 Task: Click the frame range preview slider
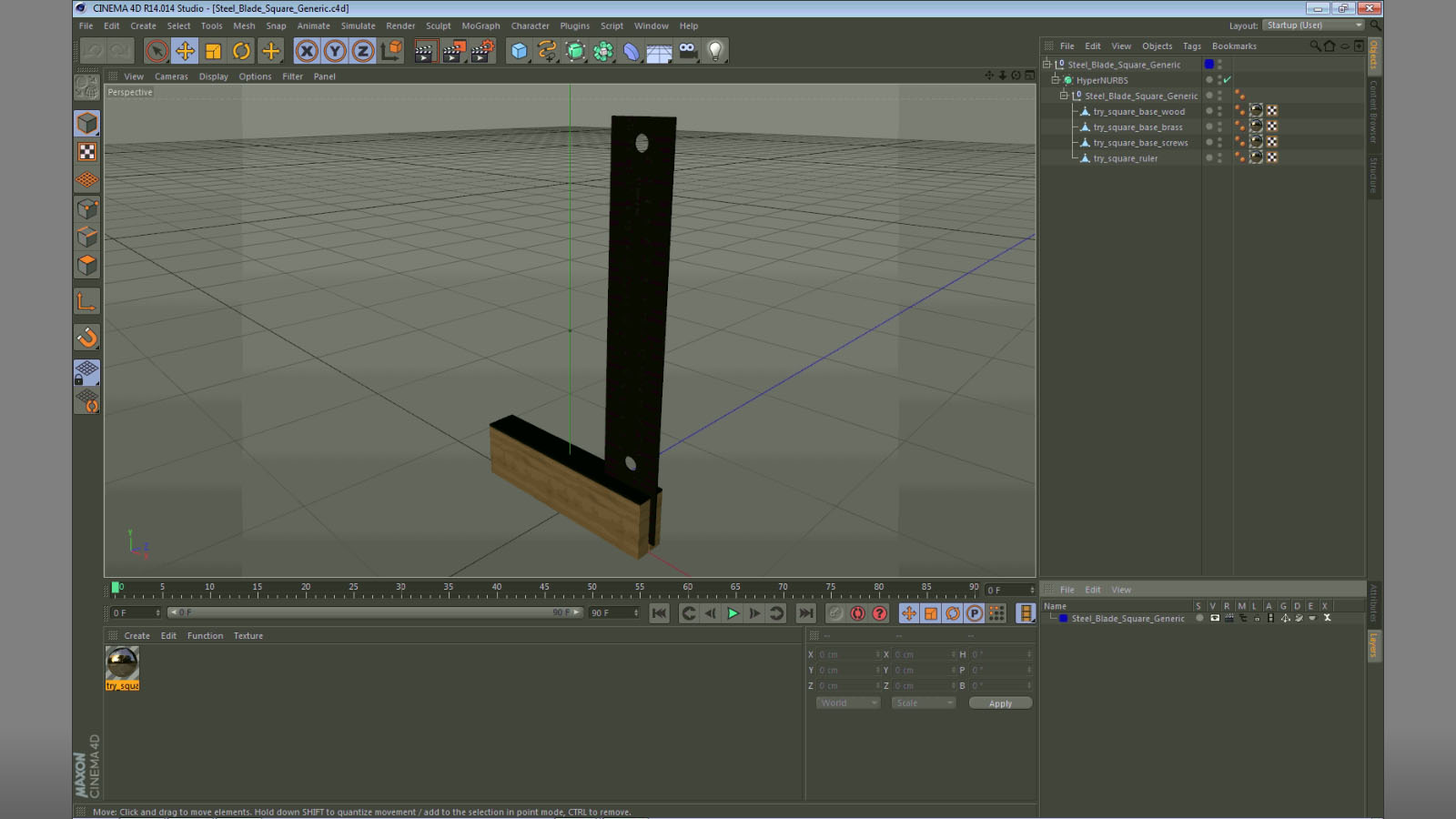[375, 612]
